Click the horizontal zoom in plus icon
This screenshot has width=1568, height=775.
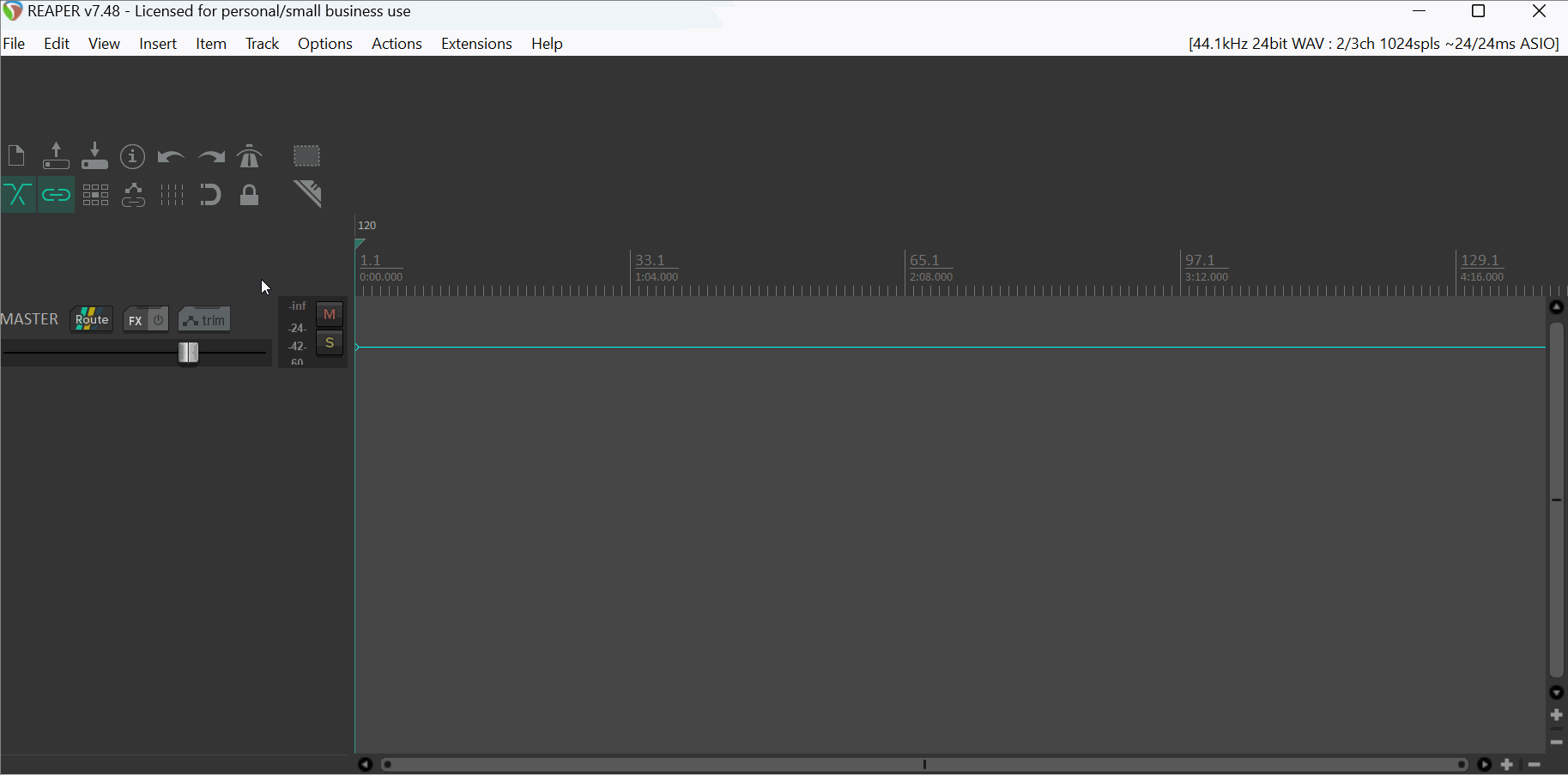point(1507,764)
